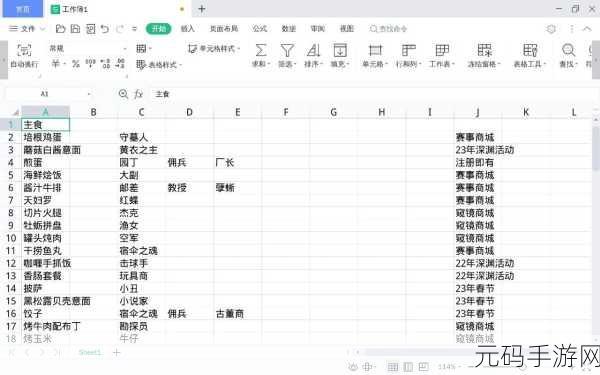Open a new document tab with +
600x375 pixels.
[x=202, y=9]
